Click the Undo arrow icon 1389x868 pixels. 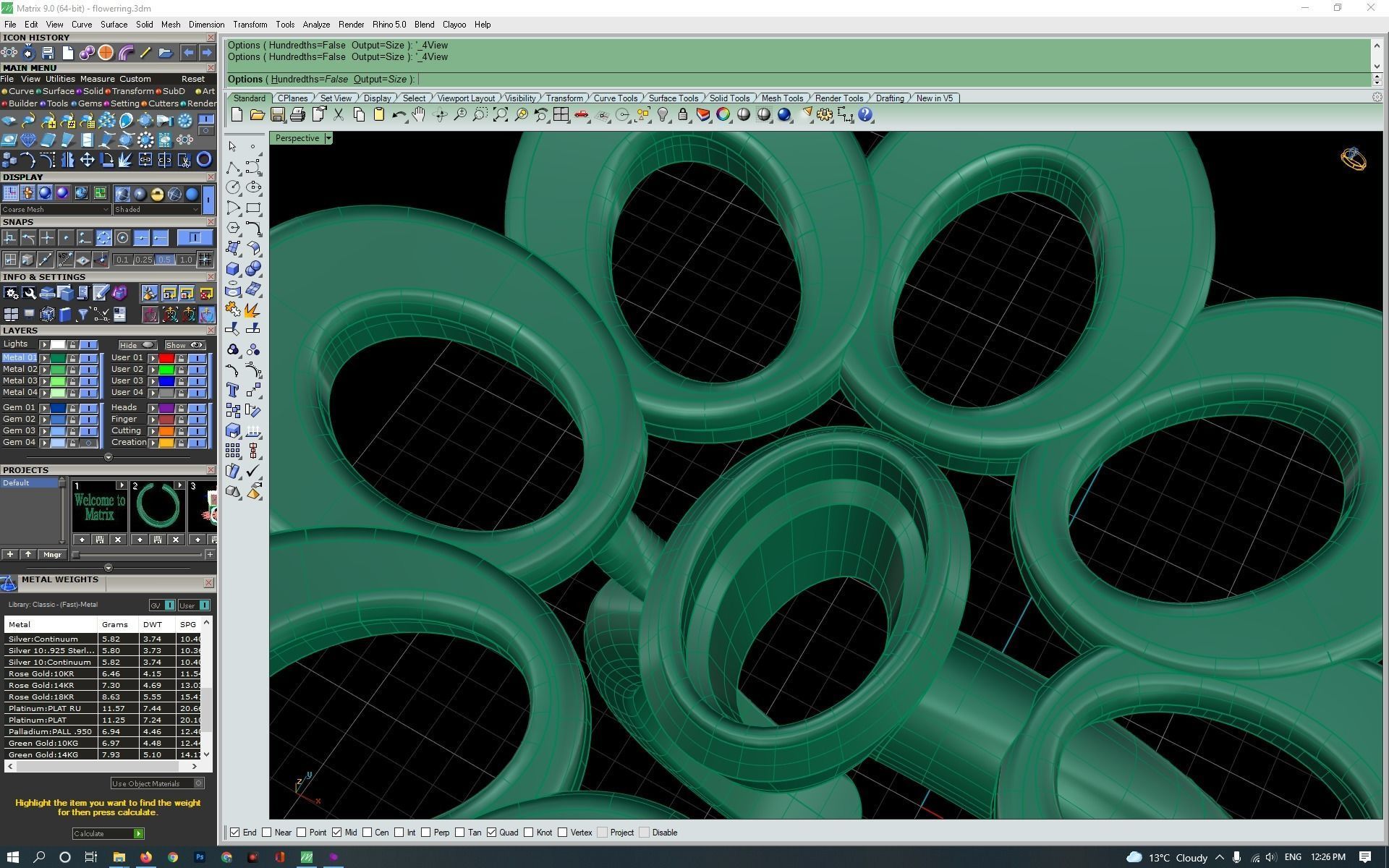coord(399,115)
